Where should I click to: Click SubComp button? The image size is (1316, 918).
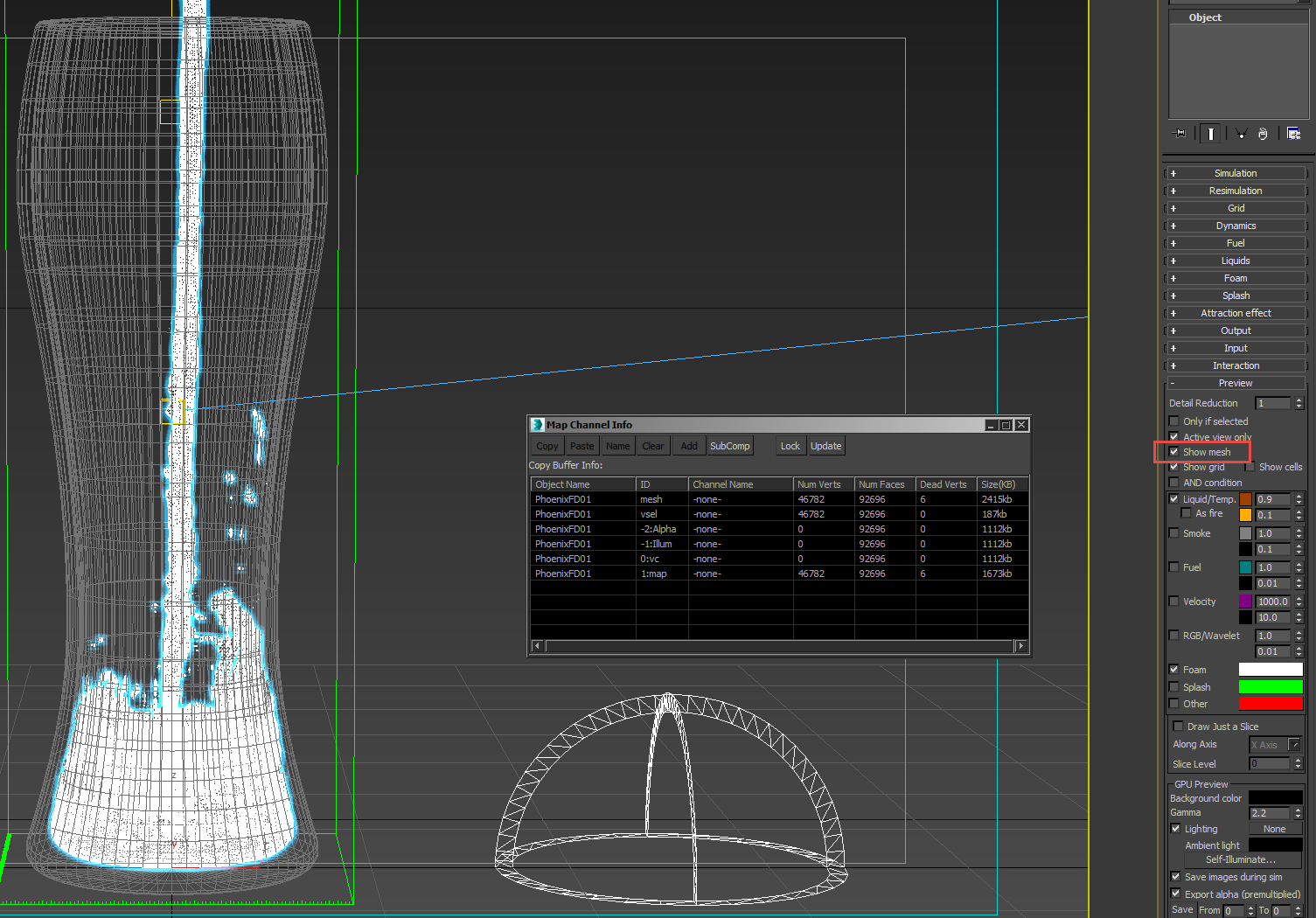[730, 446]
